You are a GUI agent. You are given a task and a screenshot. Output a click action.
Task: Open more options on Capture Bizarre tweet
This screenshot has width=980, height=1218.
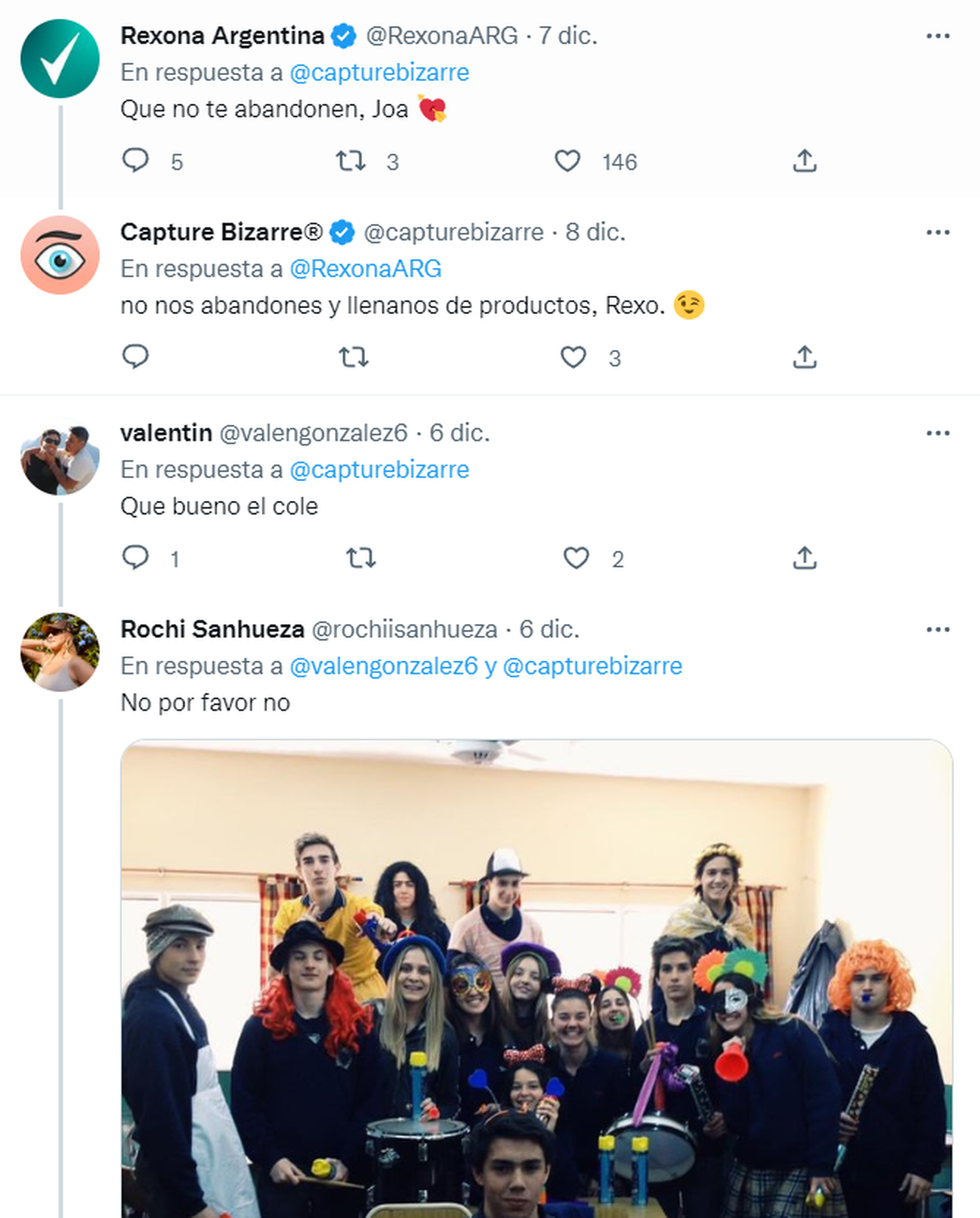coord(938,233)
